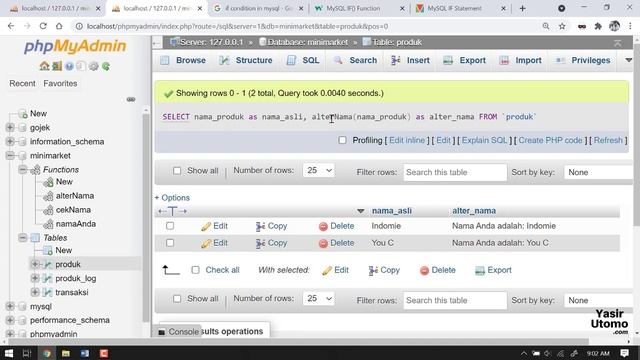The width and height of the screenshot is (640, 360).
Task: Check the lower Show all checkbox
Action: pyautogui.click(x=177, y=299)
